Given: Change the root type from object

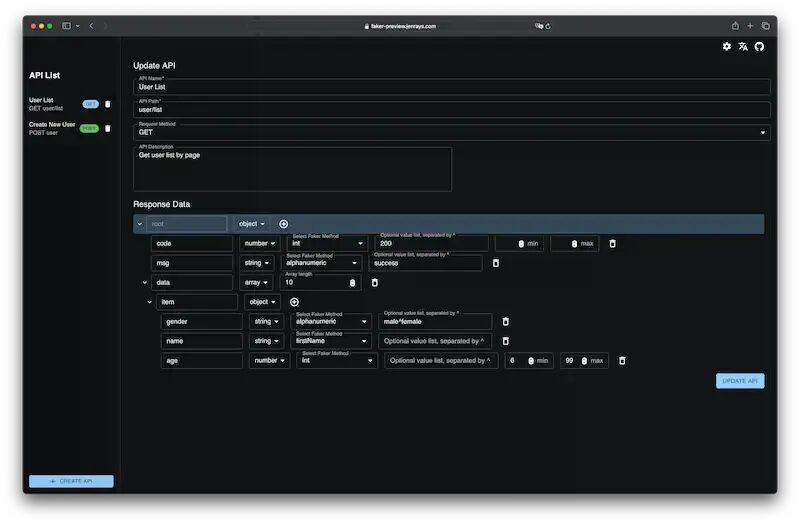Looking at the screenshot, I should (x=252, y=224).
